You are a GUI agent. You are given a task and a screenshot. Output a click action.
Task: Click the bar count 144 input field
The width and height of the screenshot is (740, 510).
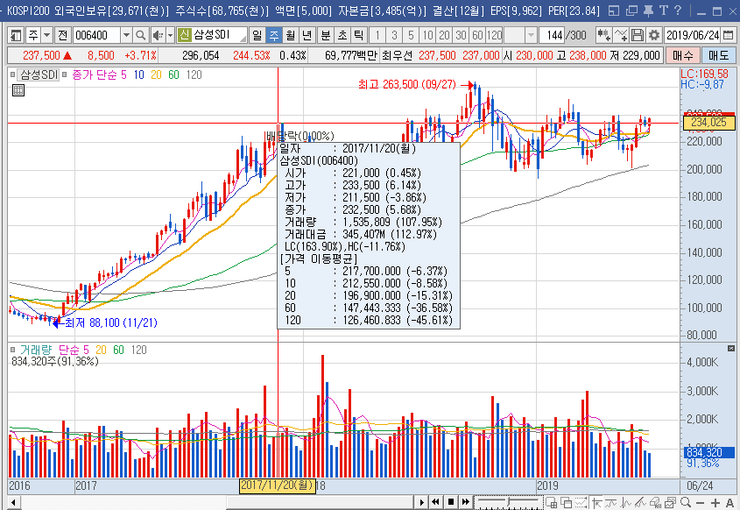(x=553, y=35)
